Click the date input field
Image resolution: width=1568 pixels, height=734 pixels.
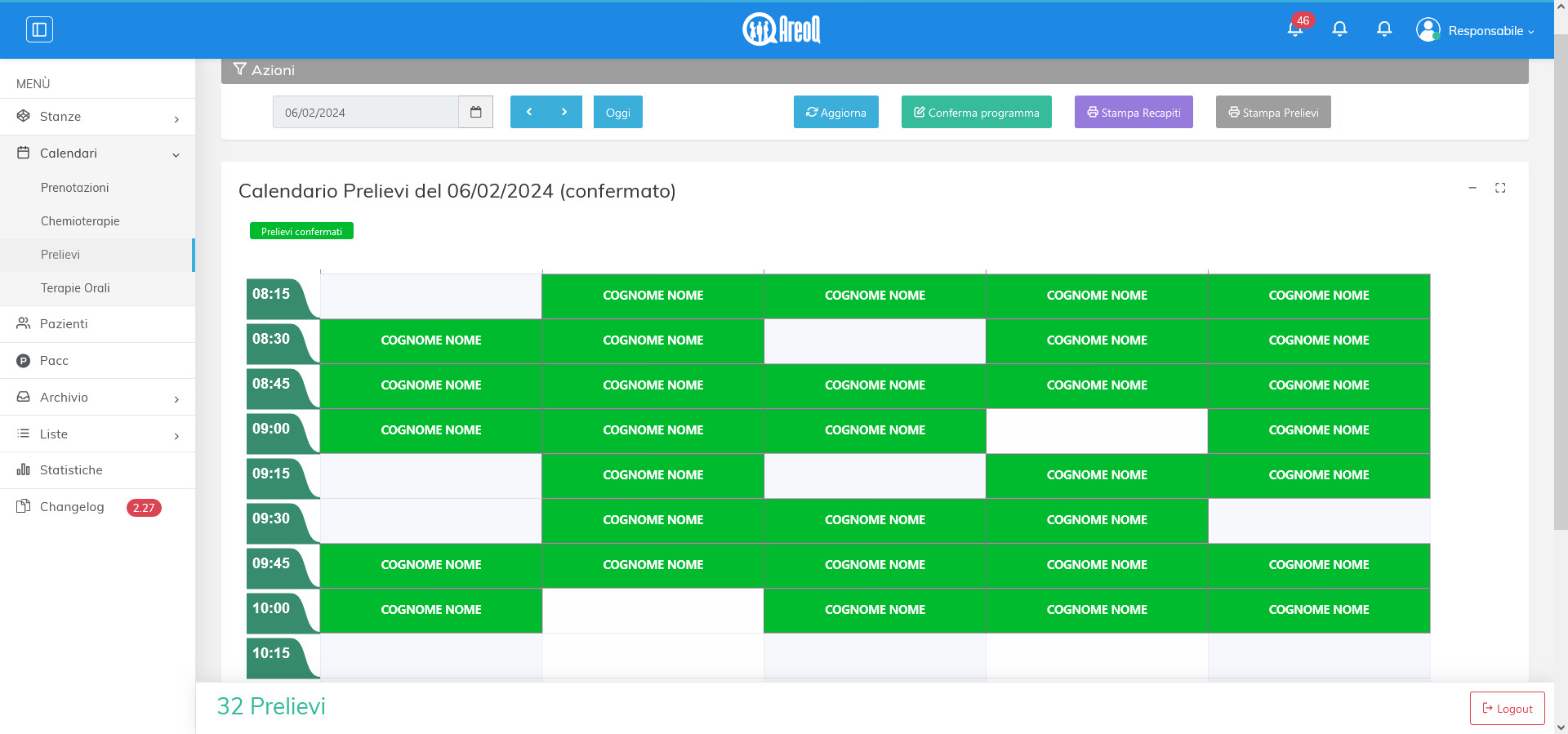click(x=365, y=113)
